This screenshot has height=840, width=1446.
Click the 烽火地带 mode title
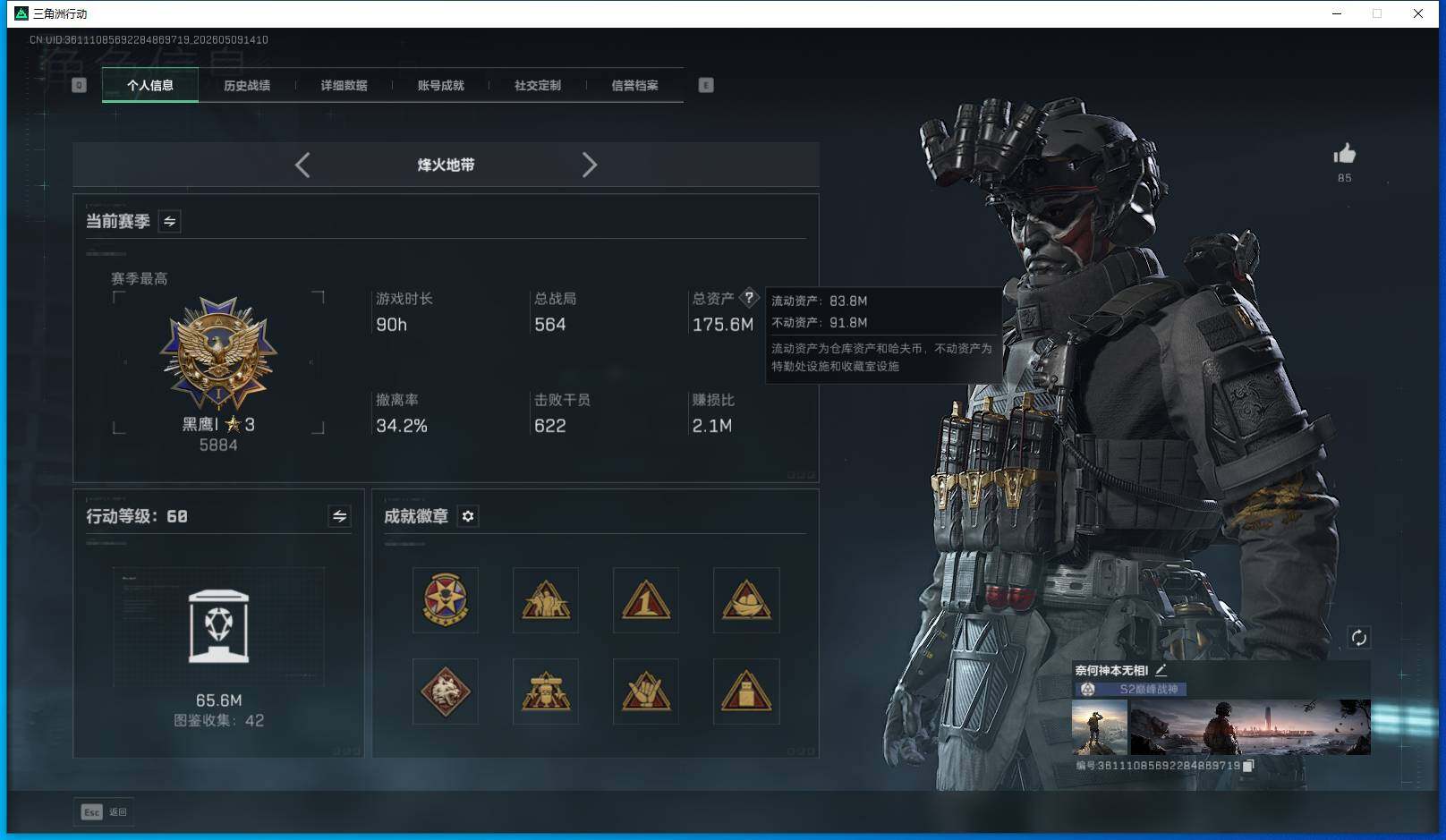[446, 165]
